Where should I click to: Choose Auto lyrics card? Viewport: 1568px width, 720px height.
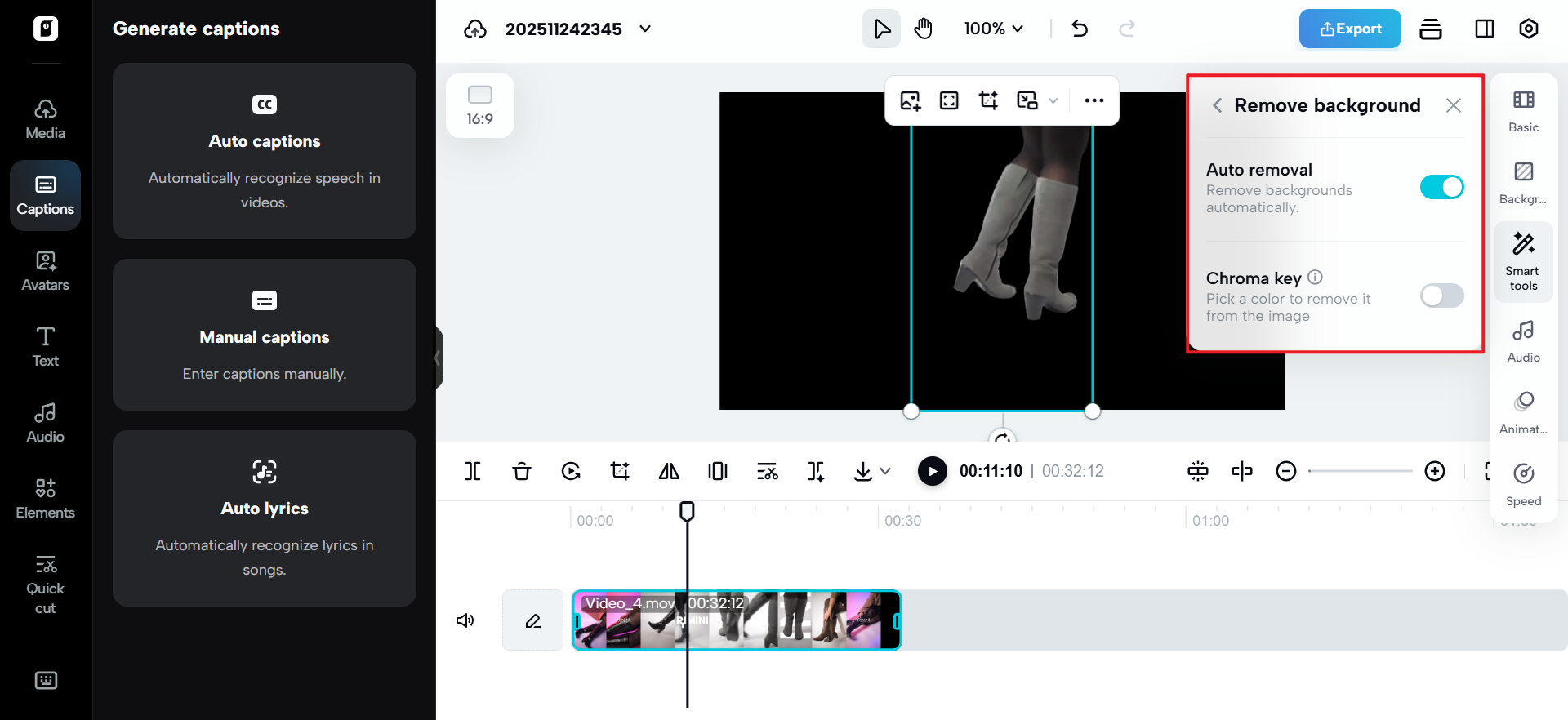point(265,518)
